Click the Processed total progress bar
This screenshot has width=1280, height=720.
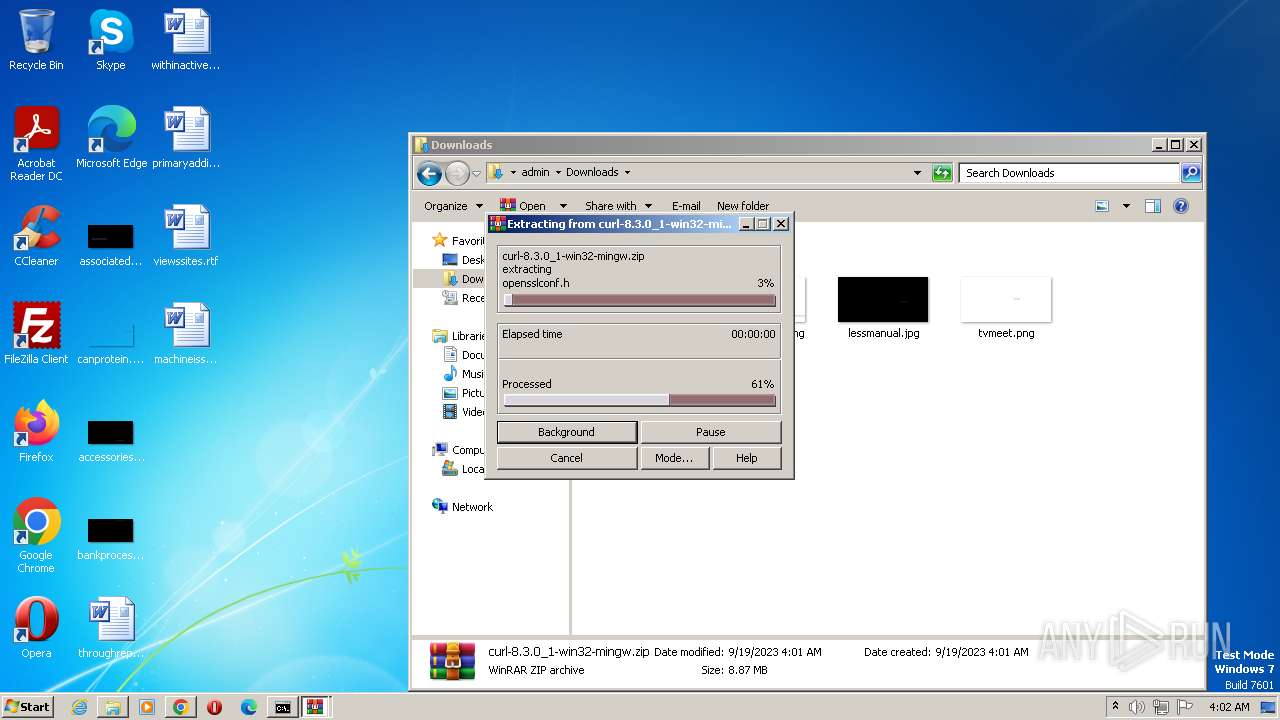coord(639,400)
